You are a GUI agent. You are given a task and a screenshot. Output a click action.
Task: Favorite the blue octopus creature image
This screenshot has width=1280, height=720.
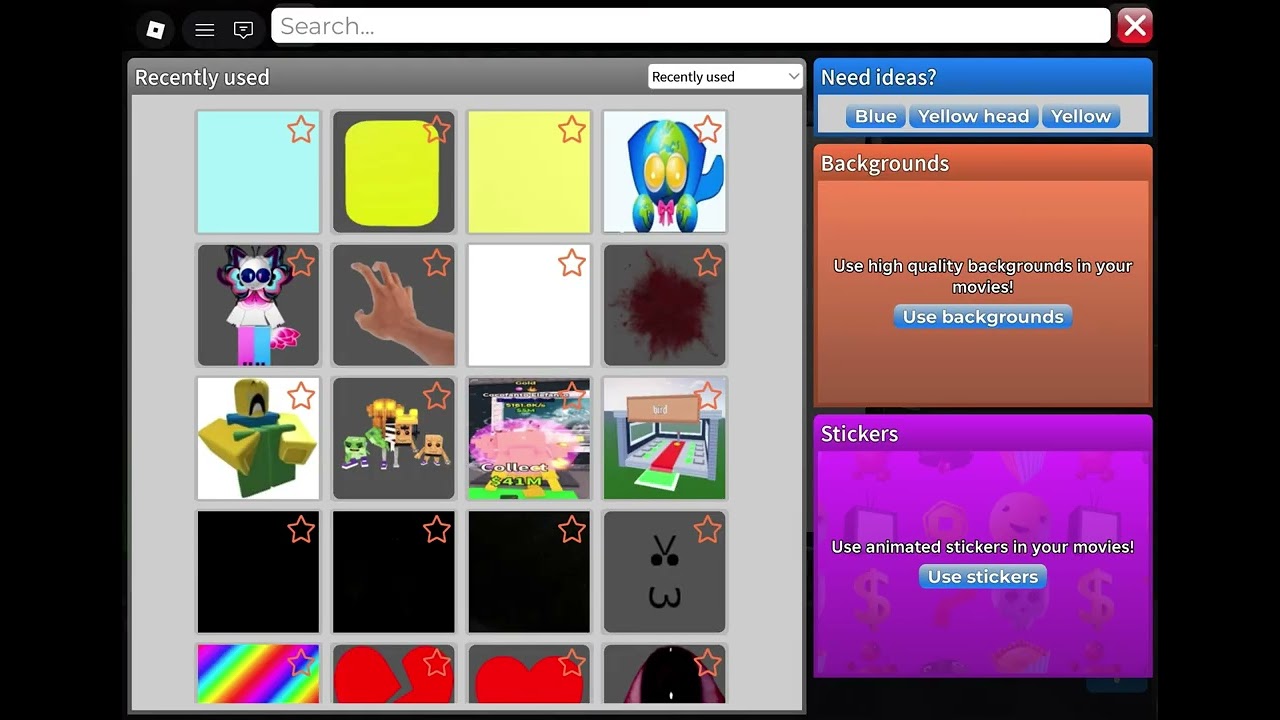pyautogui.click(x=707, y=129)
